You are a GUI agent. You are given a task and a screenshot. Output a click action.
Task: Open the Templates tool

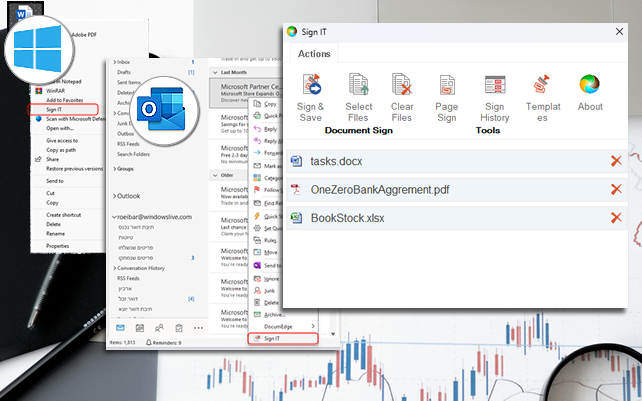coord(542,87)
